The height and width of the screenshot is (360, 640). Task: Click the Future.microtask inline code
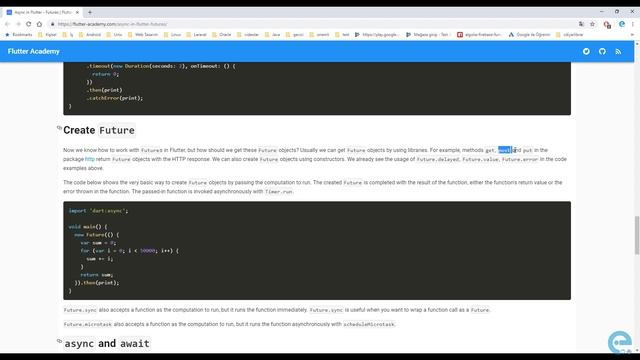[88, 324]
